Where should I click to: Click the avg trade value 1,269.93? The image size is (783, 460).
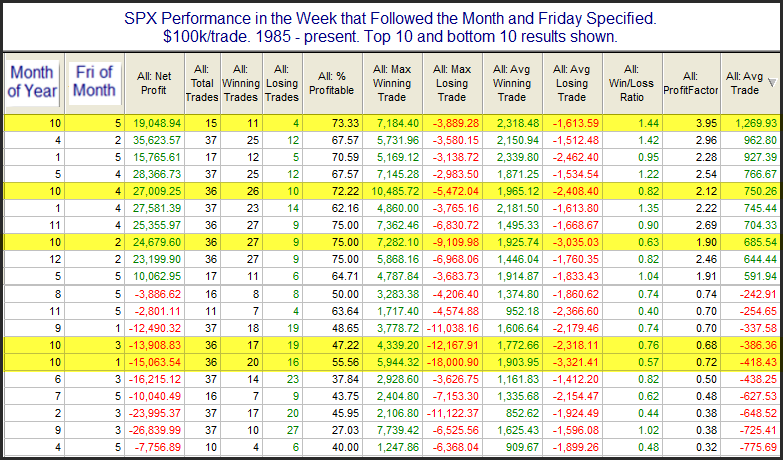(757, 123)
